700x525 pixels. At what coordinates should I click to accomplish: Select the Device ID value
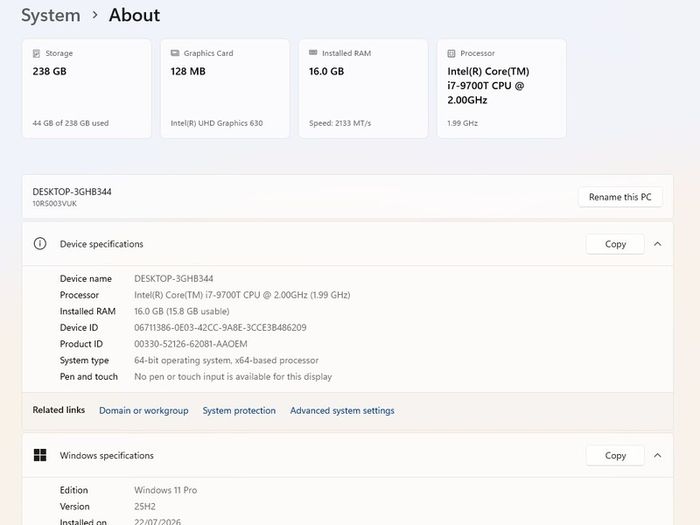220,328
